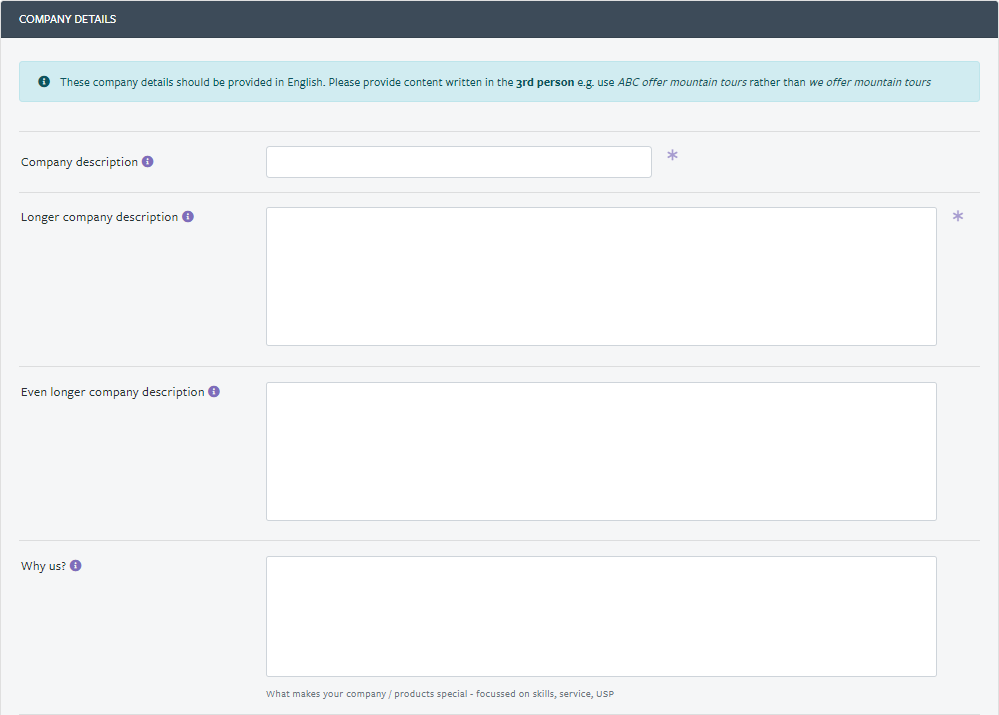Select the 'Longer company description' label
The image size is (999, 715).
pyautogui.click(x=99, y=217)
